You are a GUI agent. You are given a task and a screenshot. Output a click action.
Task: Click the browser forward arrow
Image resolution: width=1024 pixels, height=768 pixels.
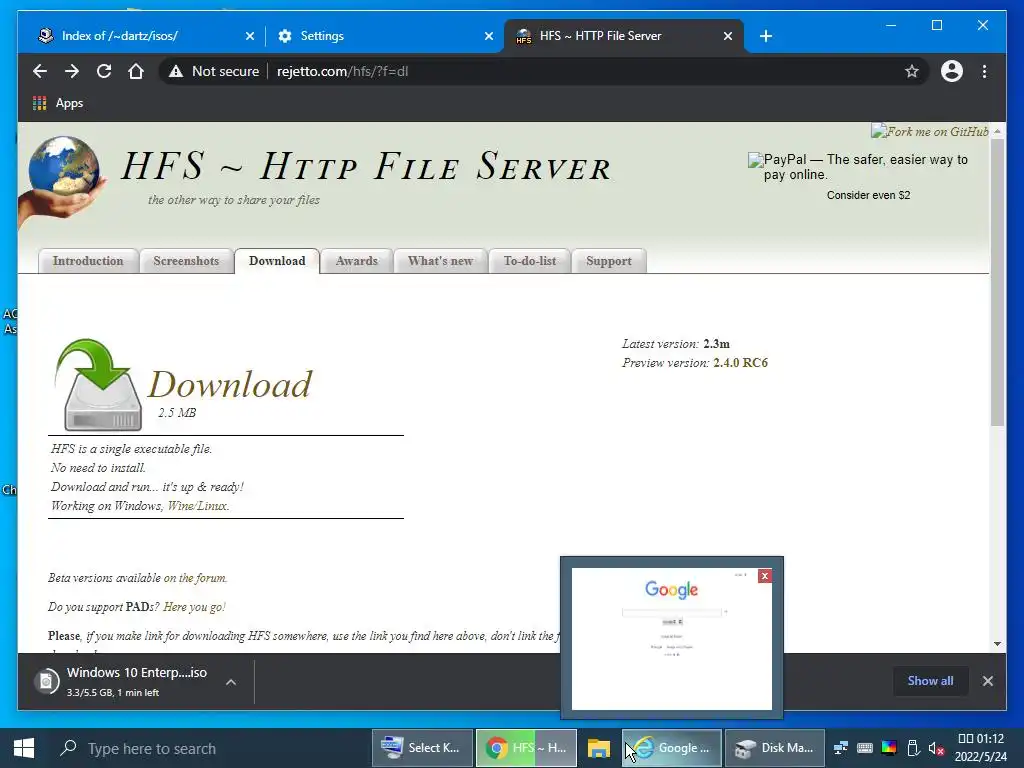[72, 71]
